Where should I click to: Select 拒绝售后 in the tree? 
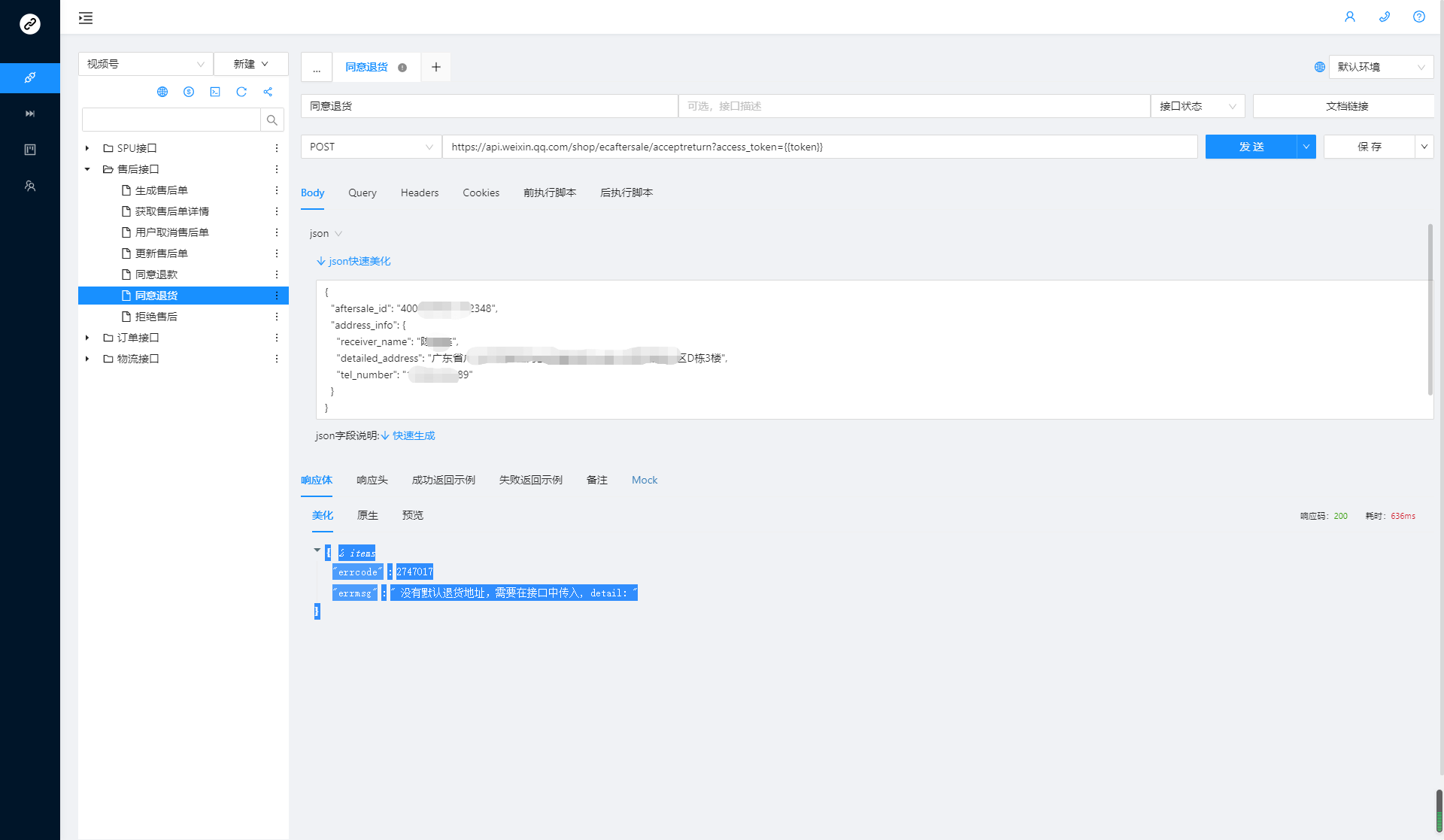pos(156,317)
